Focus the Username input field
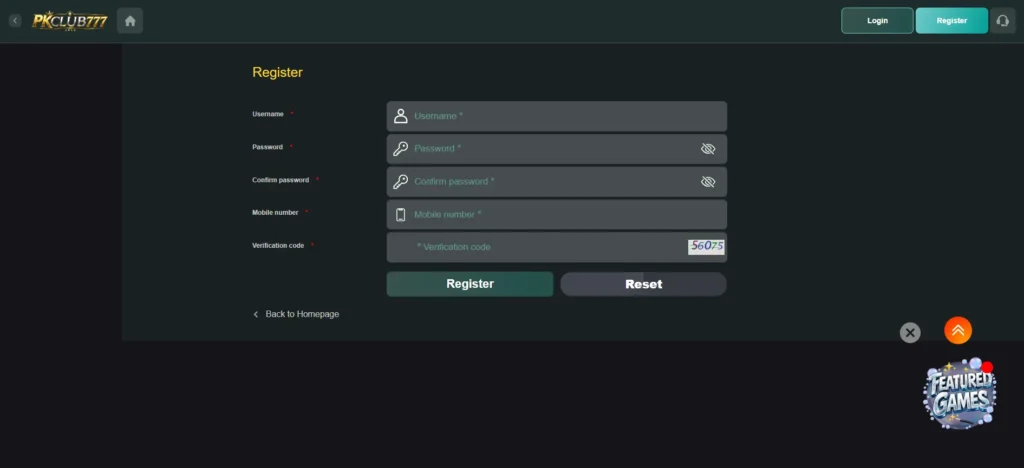This screenshot has width=1024, height=468. coord(556,116)
